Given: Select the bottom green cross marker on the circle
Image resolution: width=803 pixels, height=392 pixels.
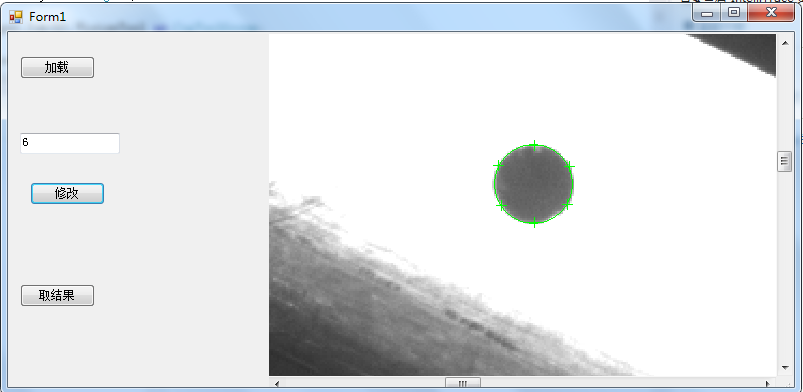Looking at the screenshot, I should (x=534, y=222).
